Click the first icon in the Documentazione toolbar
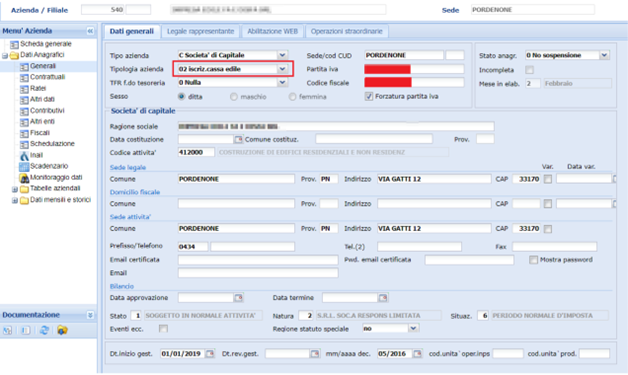The image size is (628, 375). coord(8,330)
